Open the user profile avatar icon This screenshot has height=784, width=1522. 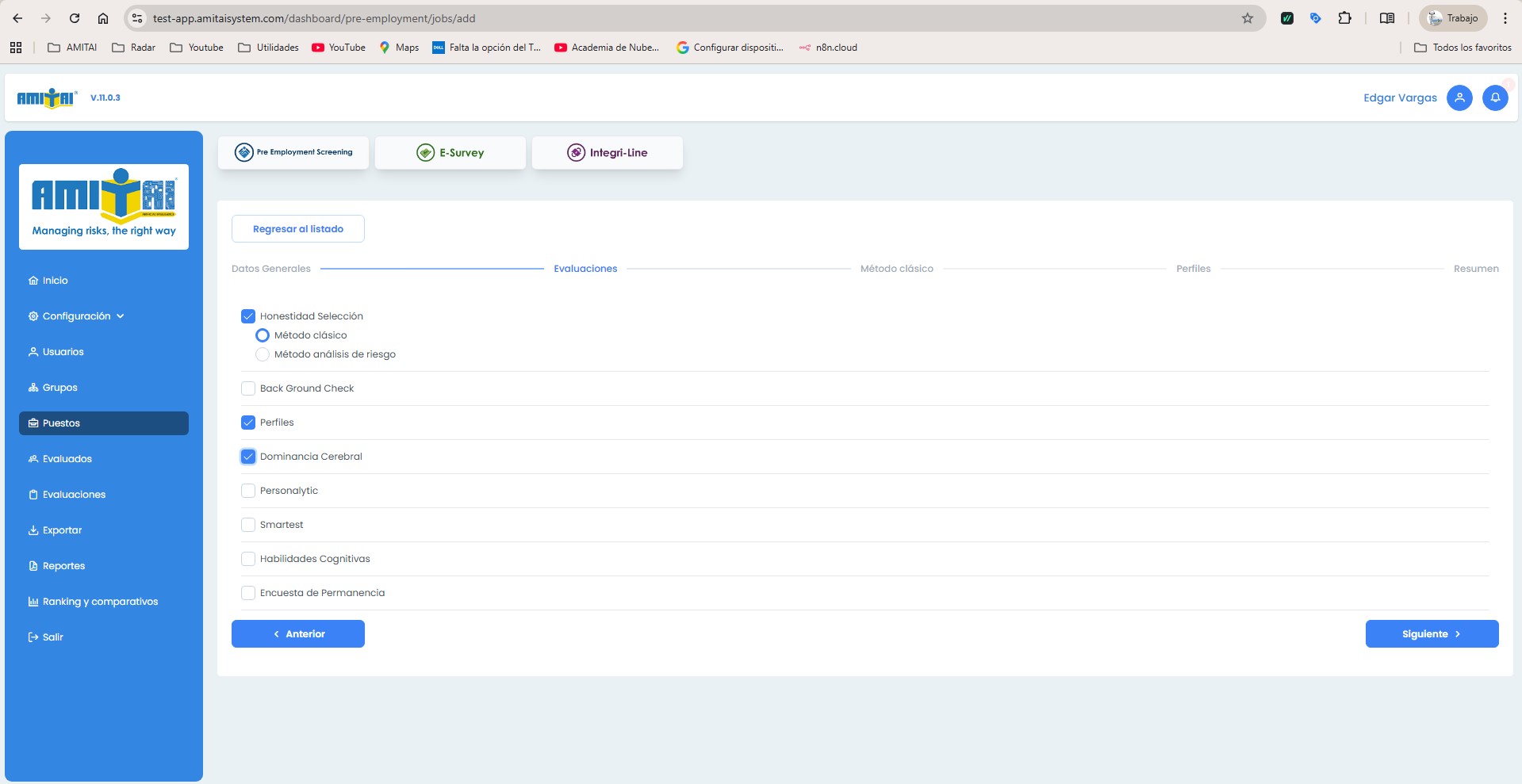pos(1459,98)
